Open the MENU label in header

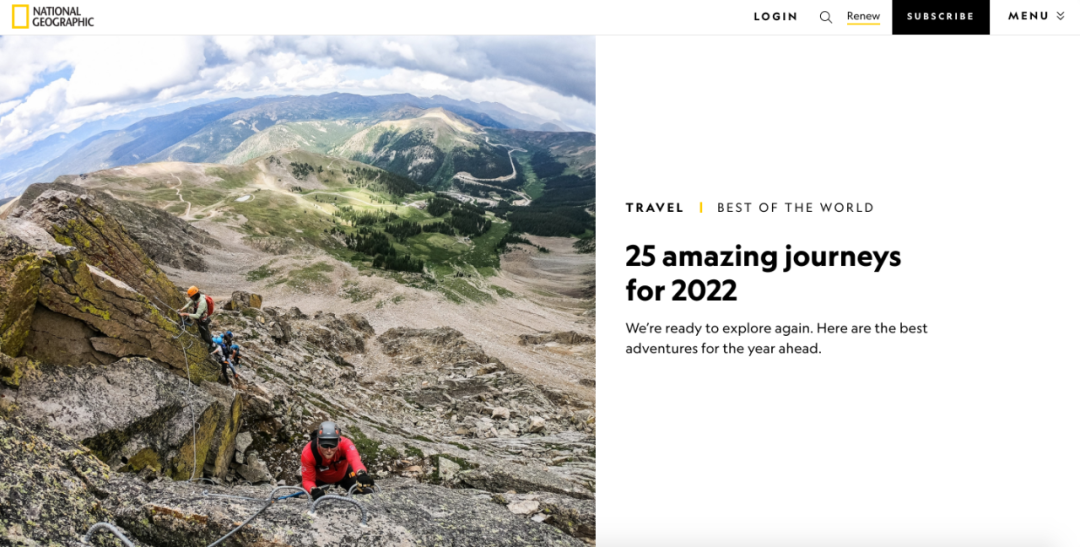(x=1028, y=16)
